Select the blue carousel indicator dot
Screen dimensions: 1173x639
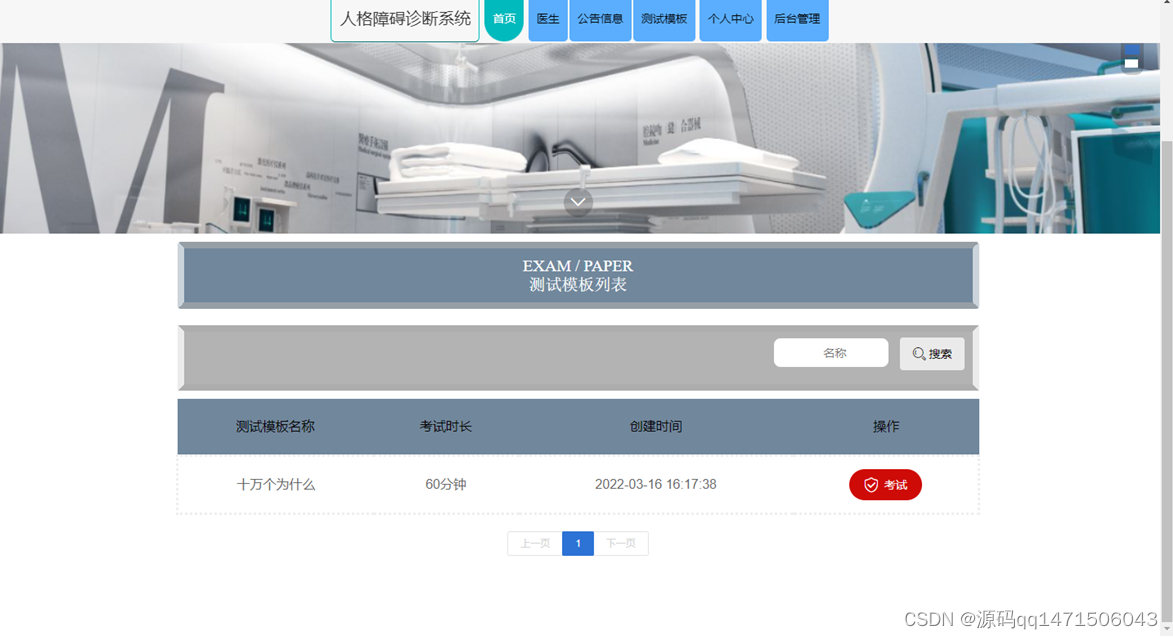click(1131, 50)
